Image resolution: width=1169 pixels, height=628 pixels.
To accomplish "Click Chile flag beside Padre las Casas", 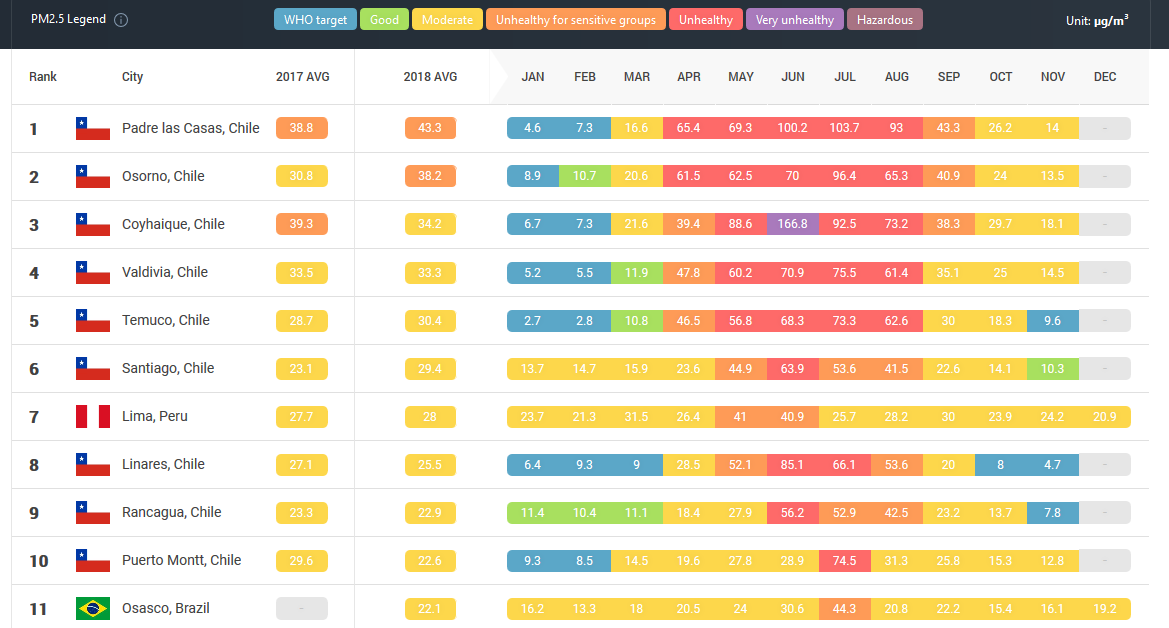I will (x=93, y=128).
